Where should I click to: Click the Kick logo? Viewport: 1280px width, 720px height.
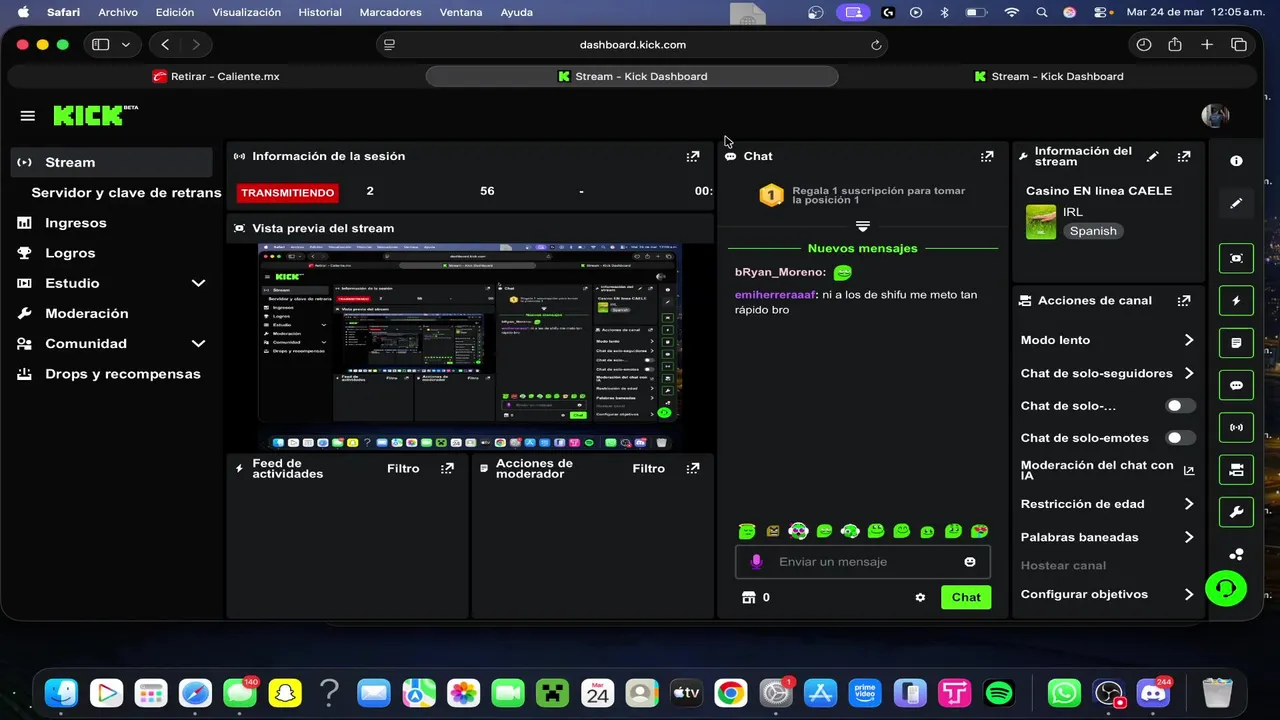tap(95, 115)
